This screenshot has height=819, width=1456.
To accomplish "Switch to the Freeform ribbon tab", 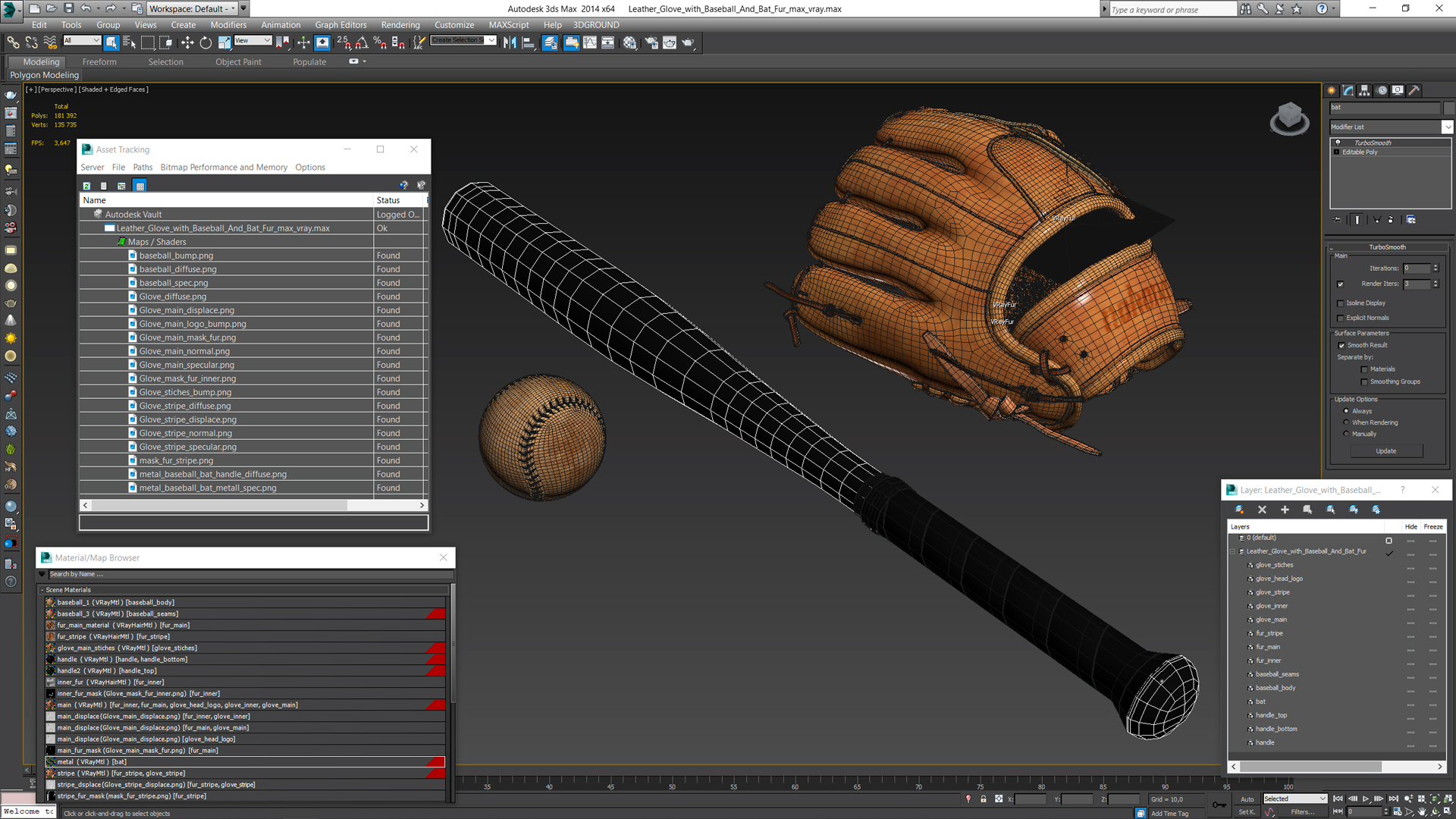I will 99,62.
